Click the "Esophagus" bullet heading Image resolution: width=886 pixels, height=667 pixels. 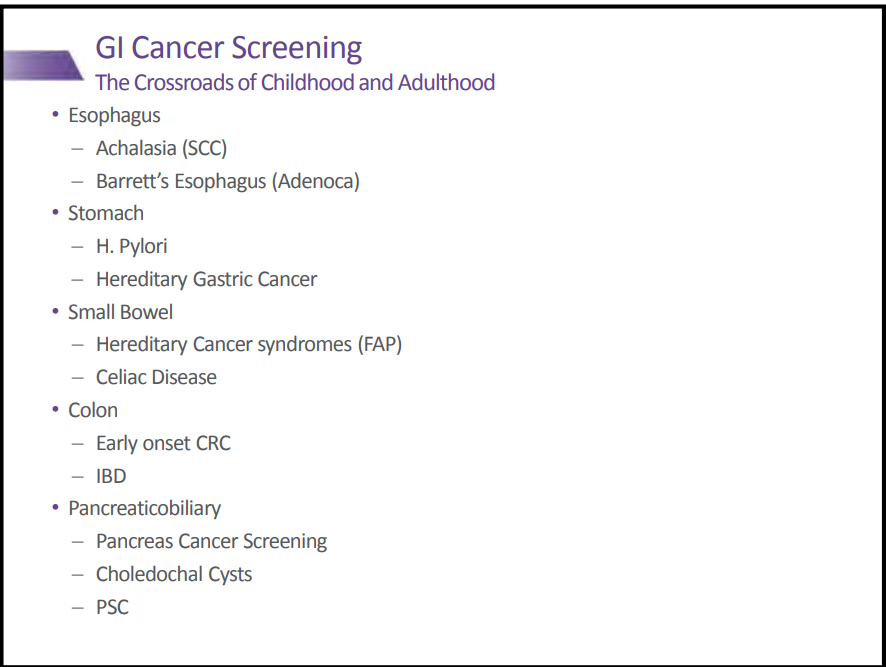click(114, 115)
